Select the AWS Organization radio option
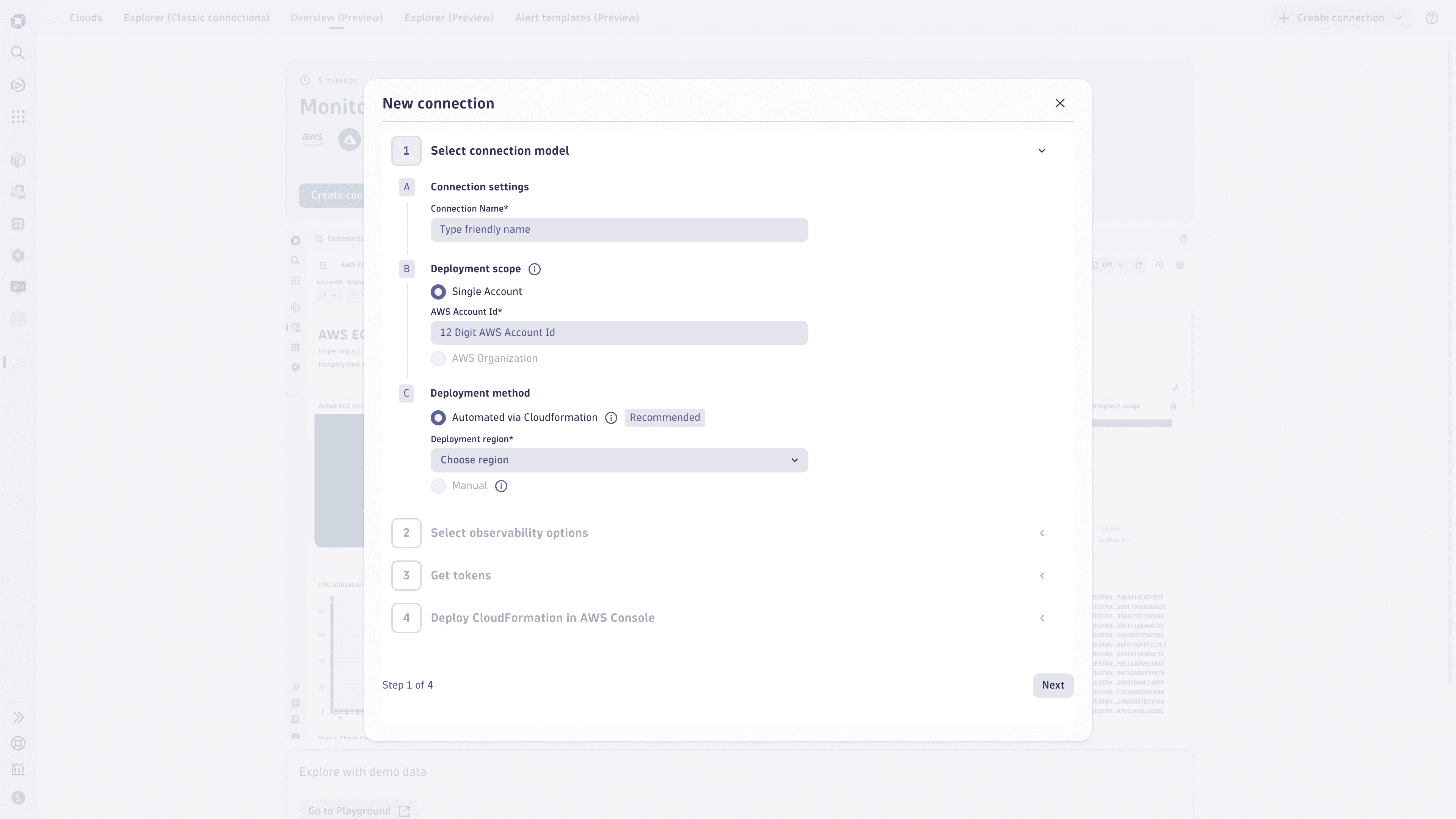The height and width of the screenshot is (819, 1456). (438, 358)
